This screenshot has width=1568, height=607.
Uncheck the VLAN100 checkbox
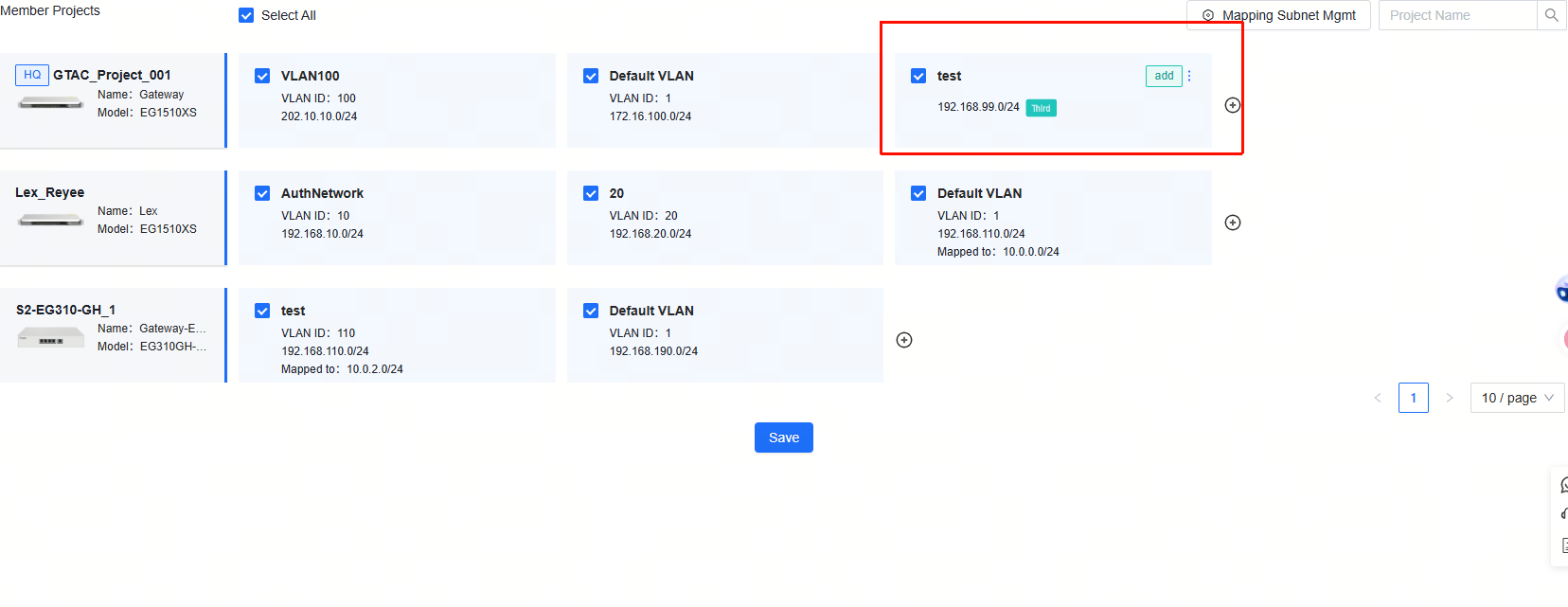pyautogui.click(x=262, y=76)
